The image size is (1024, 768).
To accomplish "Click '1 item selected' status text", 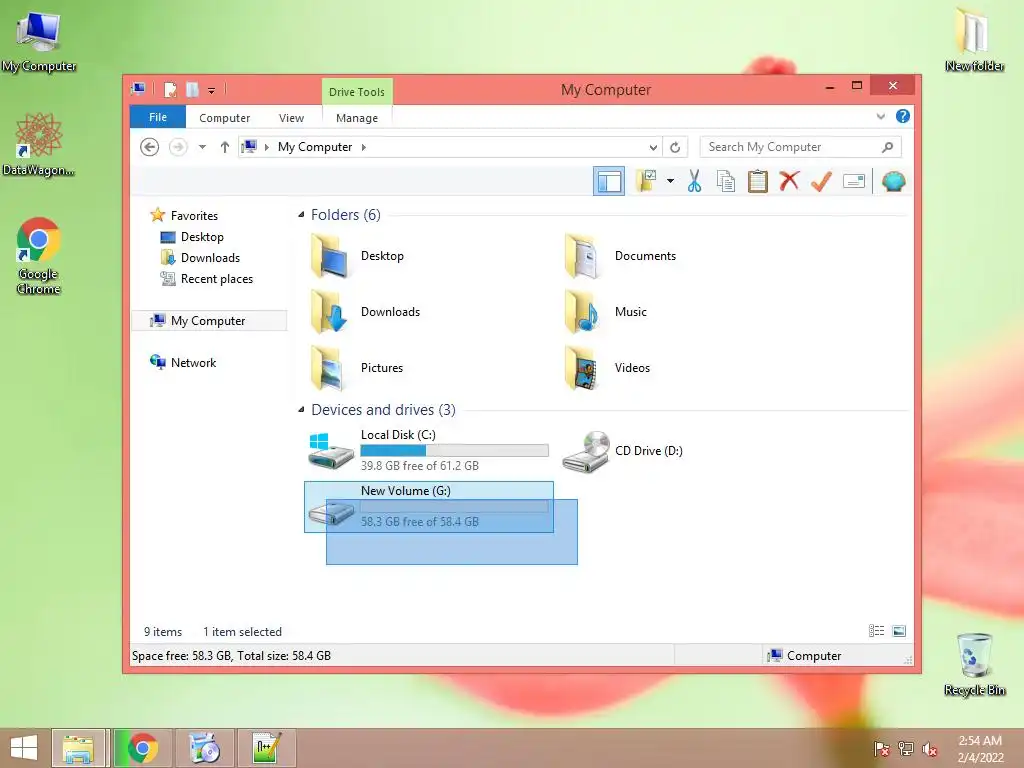I will coord(242,632).
